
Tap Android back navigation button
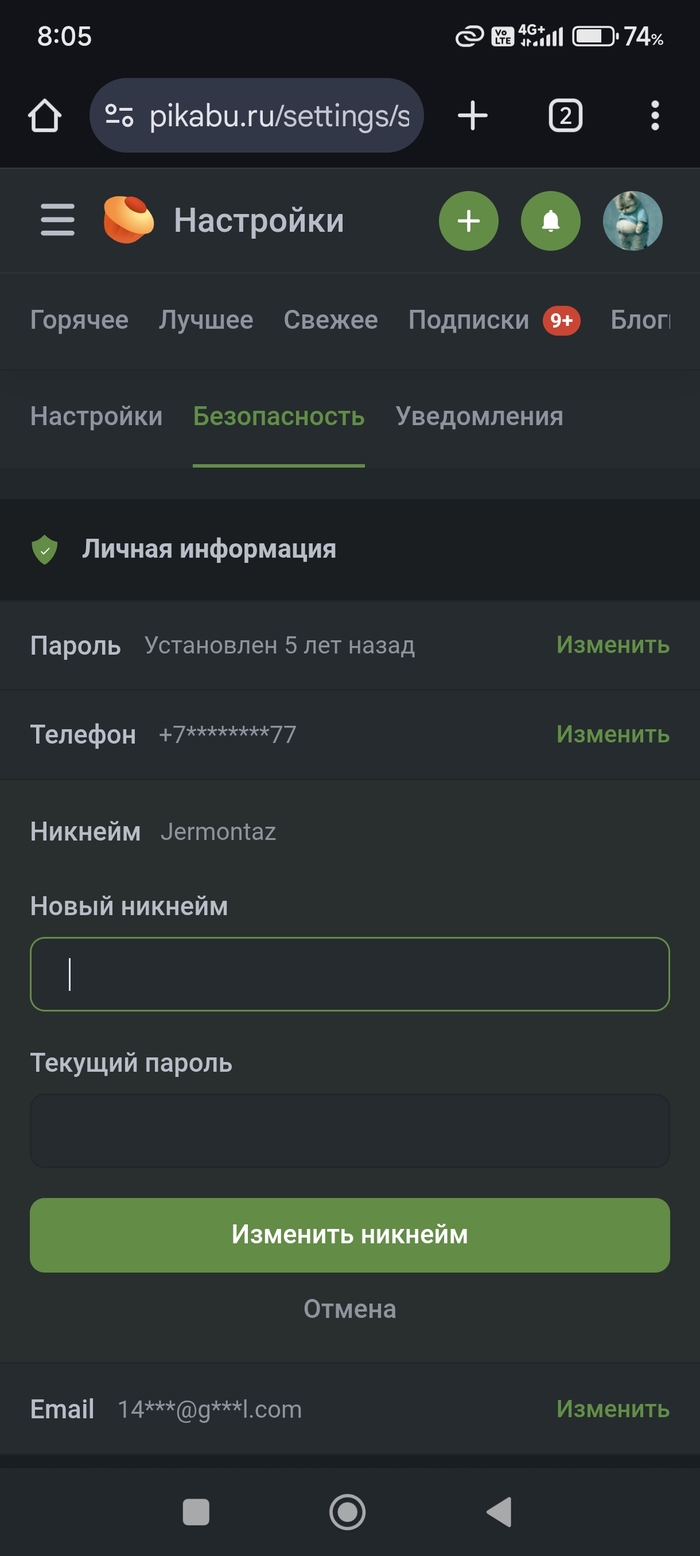499,1512
